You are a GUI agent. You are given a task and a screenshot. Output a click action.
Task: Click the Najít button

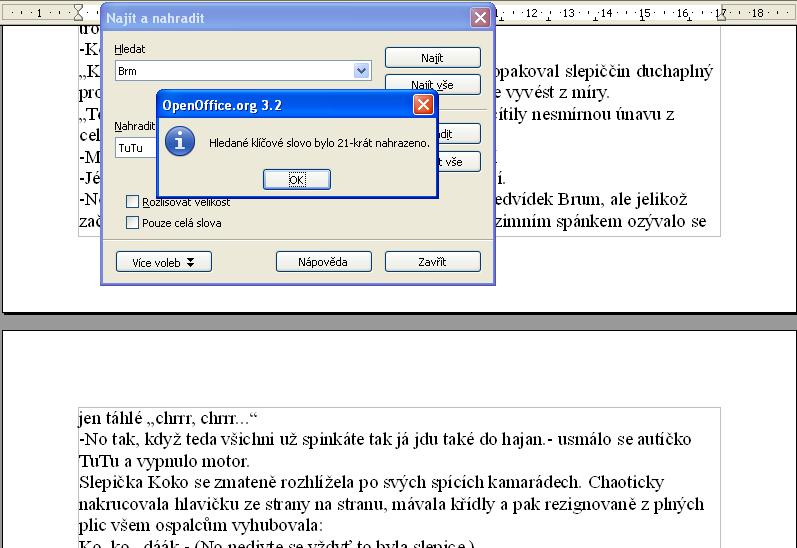[x=433, y=57]
